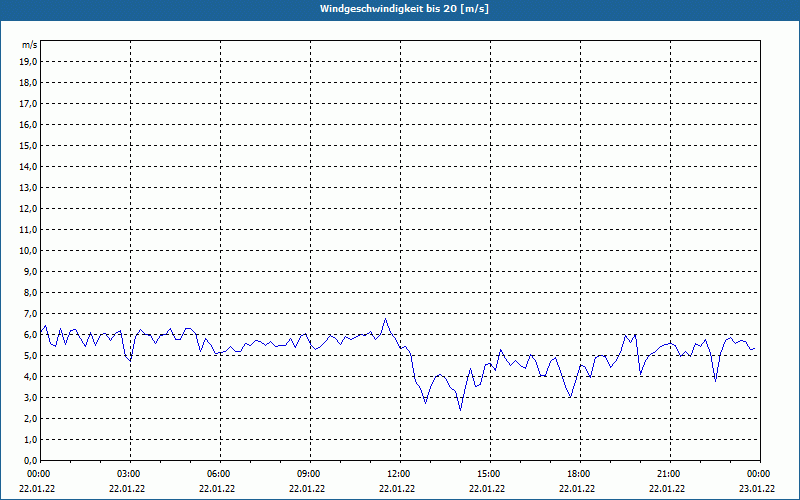Click the "00:00" time label above 23.01.22
Screen dimensions: 800x500
[759, 474]
